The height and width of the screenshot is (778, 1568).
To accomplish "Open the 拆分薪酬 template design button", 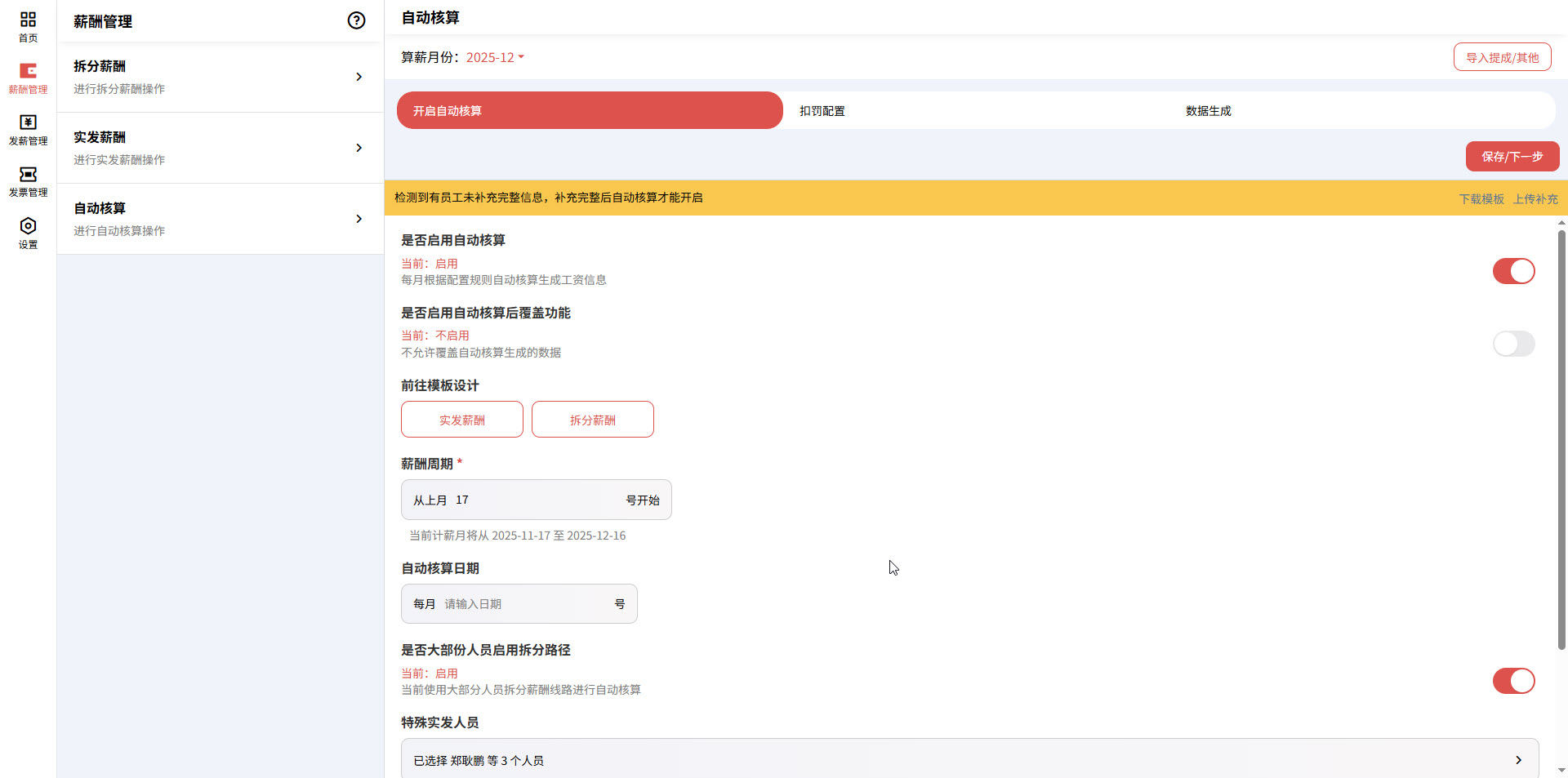I will coord(592,419).
